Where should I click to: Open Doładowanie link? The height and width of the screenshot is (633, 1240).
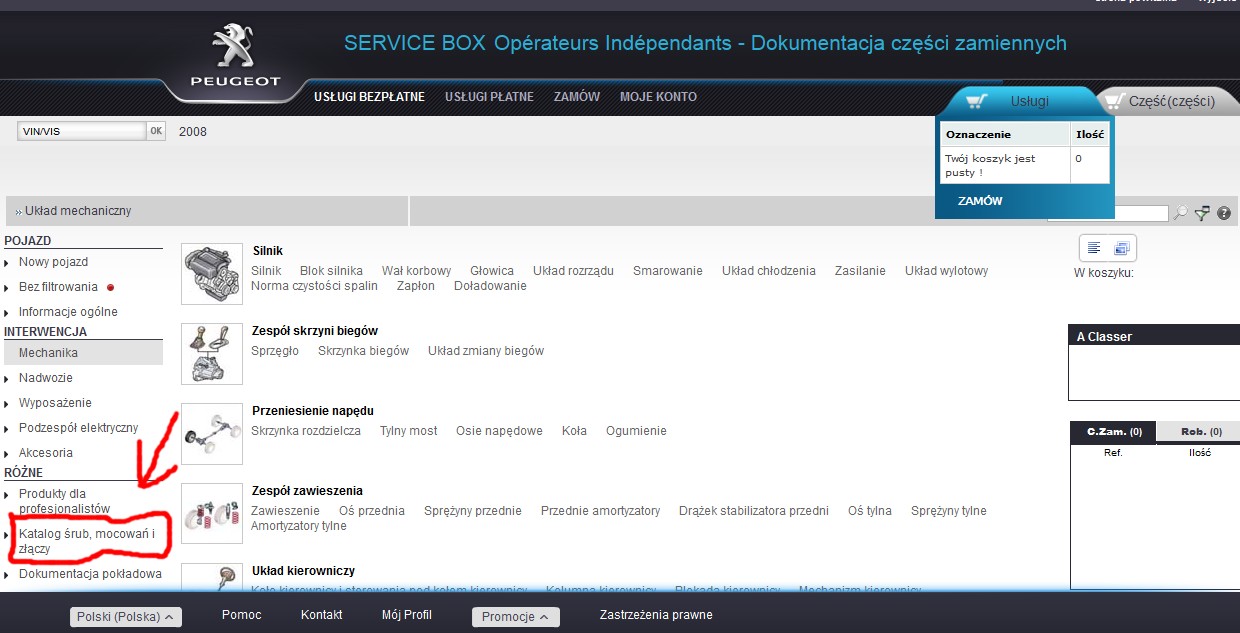click(x=490, y=286)
